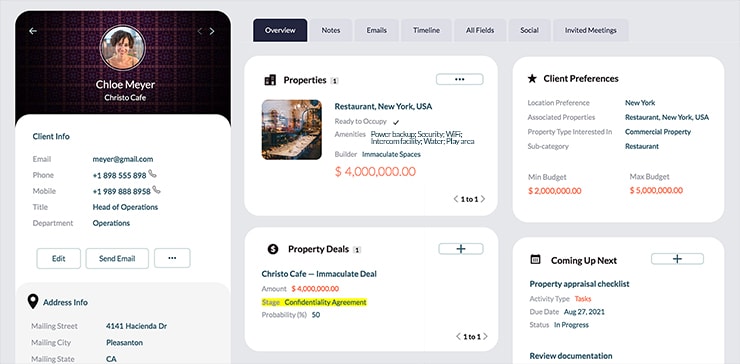Viewport: 740px width, 364px height.
Task: Click the call icon beside Mobile number
Action: [x=157, y=190]
